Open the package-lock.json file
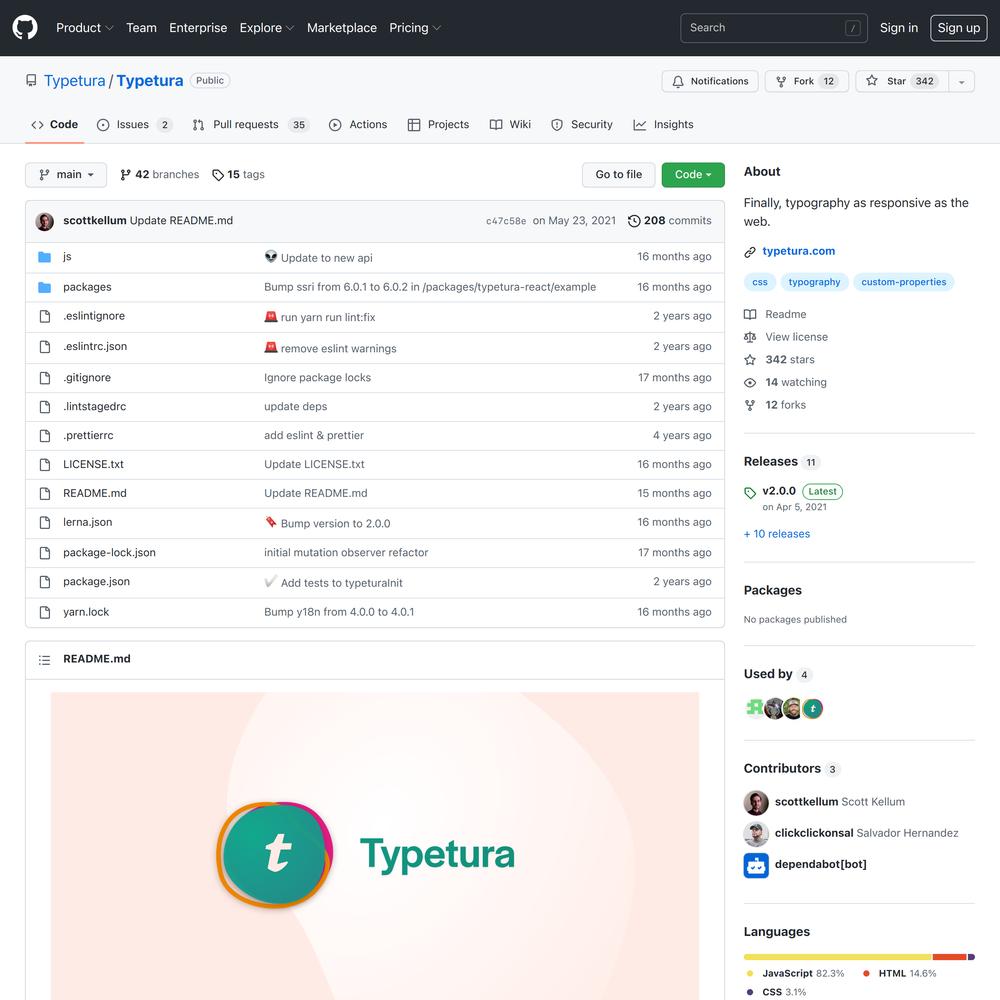The height and width of the screenshot is (1000, 1000). pyautogui.click(x=109, y=553)
